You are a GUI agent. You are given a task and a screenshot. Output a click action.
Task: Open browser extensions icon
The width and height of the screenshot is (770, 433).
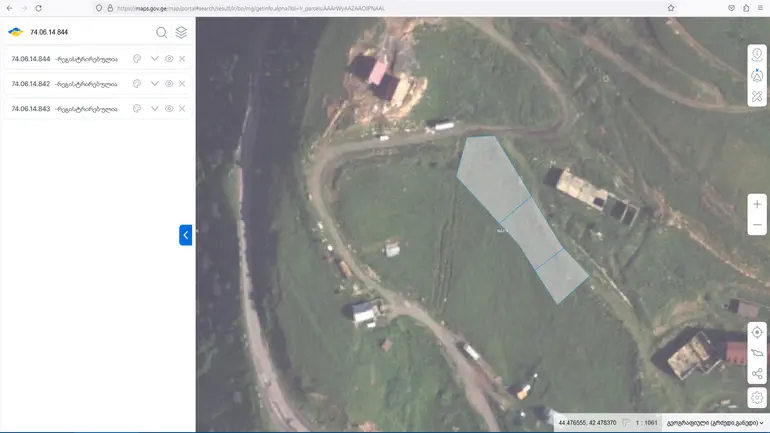pos(746,8)
